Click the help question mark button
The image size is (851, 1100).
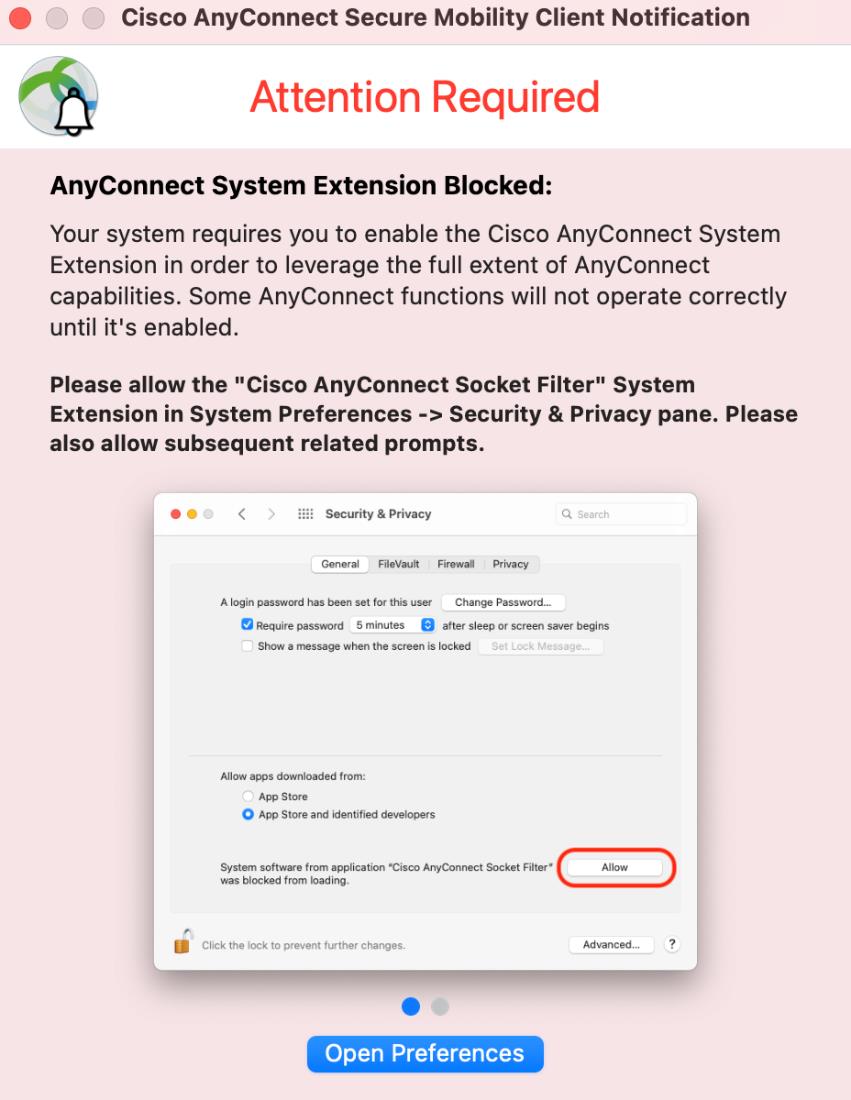671,945
